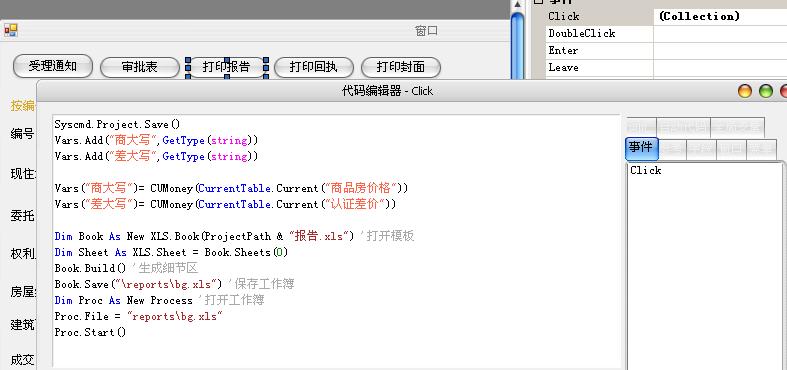The height and width of the screenshot is (370, 787).
Task: Click the code line Vars.Add("差大写"
Action: click(156, 156)
